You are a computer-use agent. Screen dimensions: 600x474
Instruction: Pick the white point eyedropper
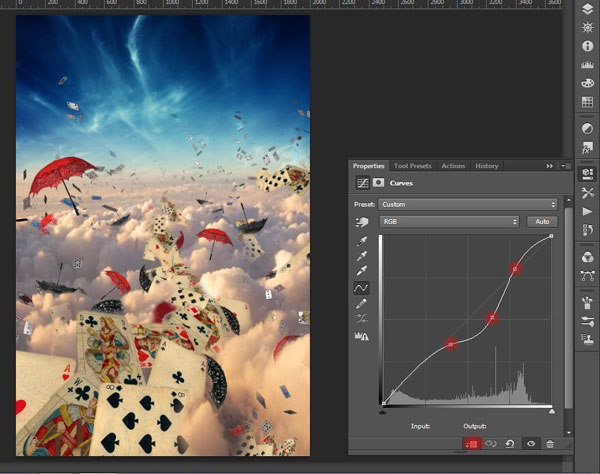362,271
